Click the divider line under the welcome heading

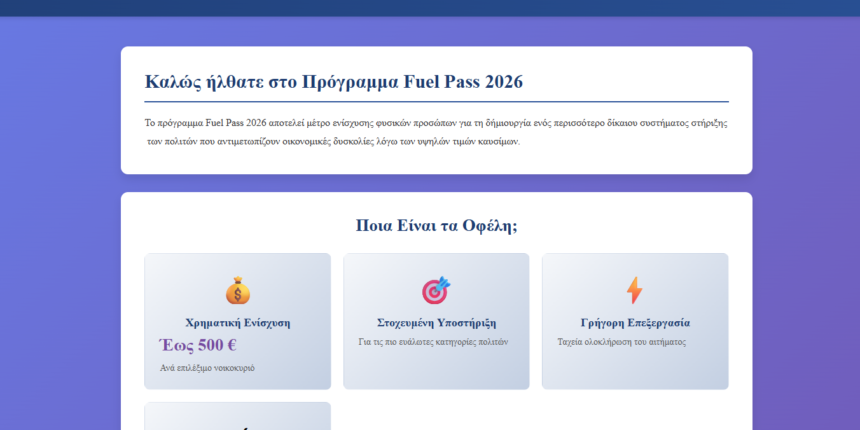pyautogui.click(x=436, y=102)
